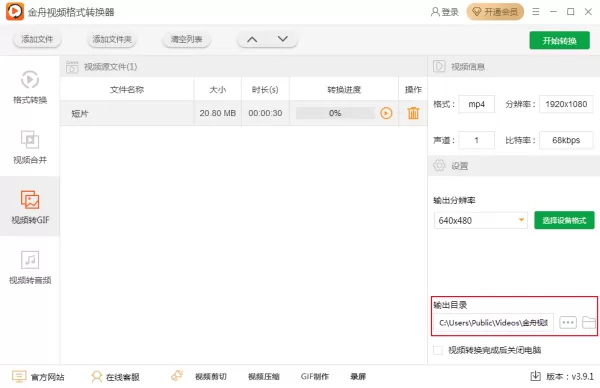The height and width of the screenshot is (388, 600).
Task: Click the 时长(s) column header
Action: click(x=265, y=90)
